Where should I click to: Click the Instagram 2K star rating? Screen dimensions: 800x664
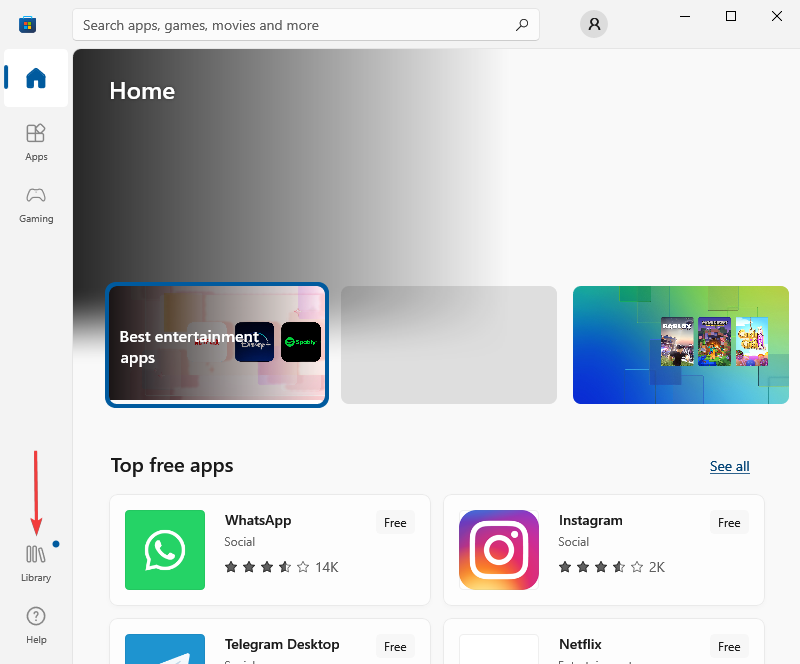[x=611, y=567]
